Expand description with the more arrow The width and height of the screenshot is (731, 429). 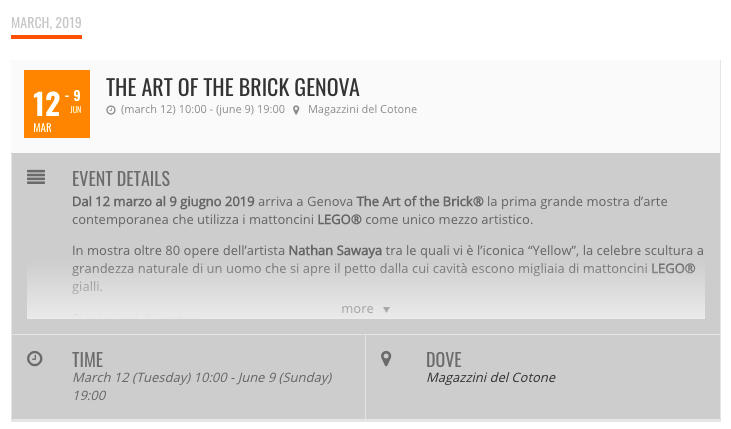pyautogui.click(x=387, y=310)
